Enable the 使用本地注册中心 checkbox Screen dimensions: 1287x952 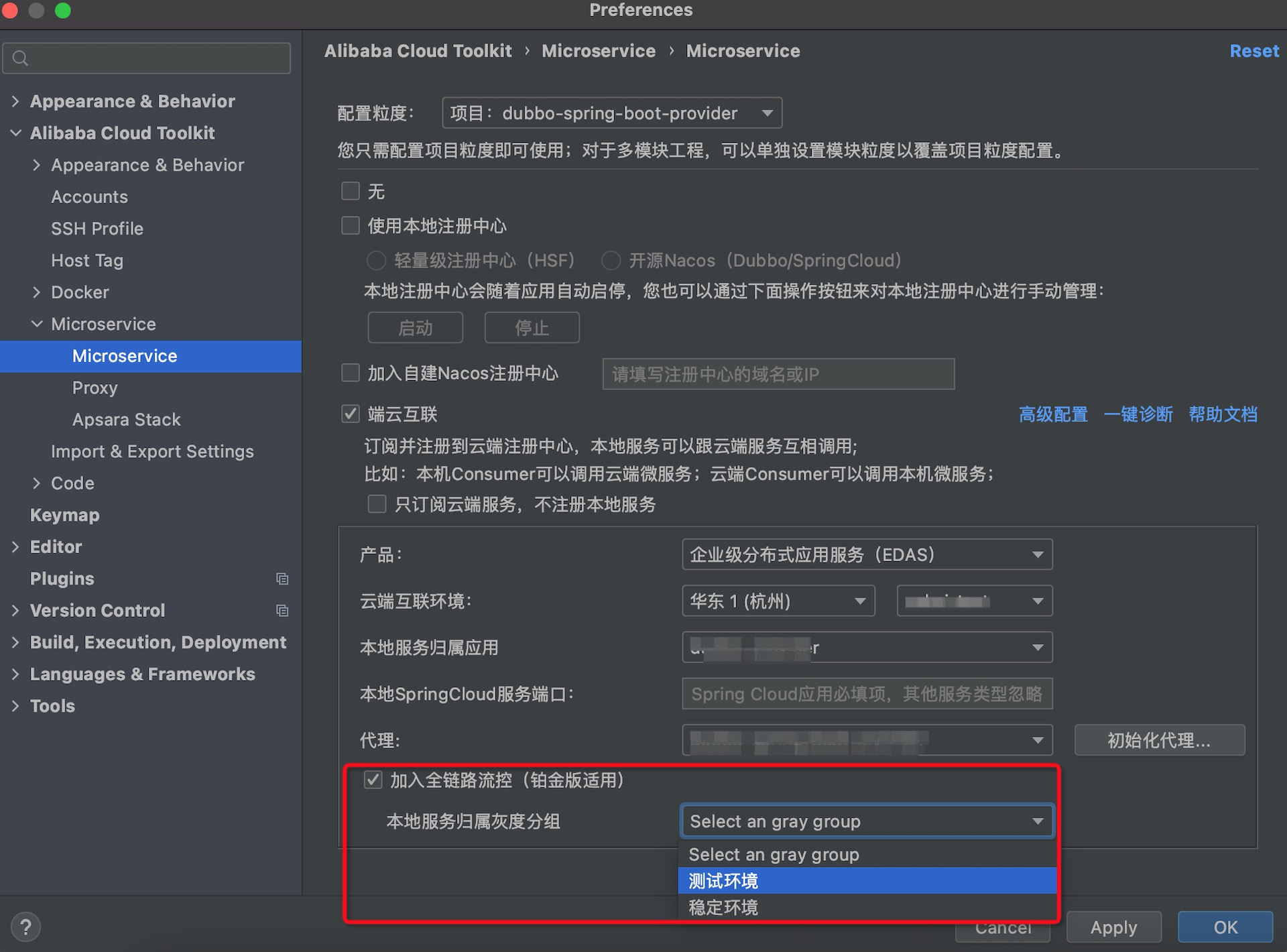click(351, 225)
